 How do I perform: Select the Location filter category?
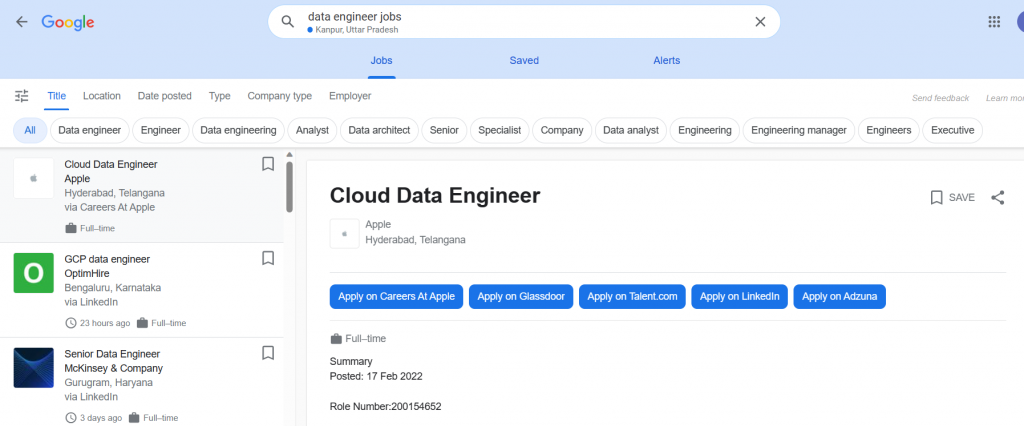[x=102, y=96]
